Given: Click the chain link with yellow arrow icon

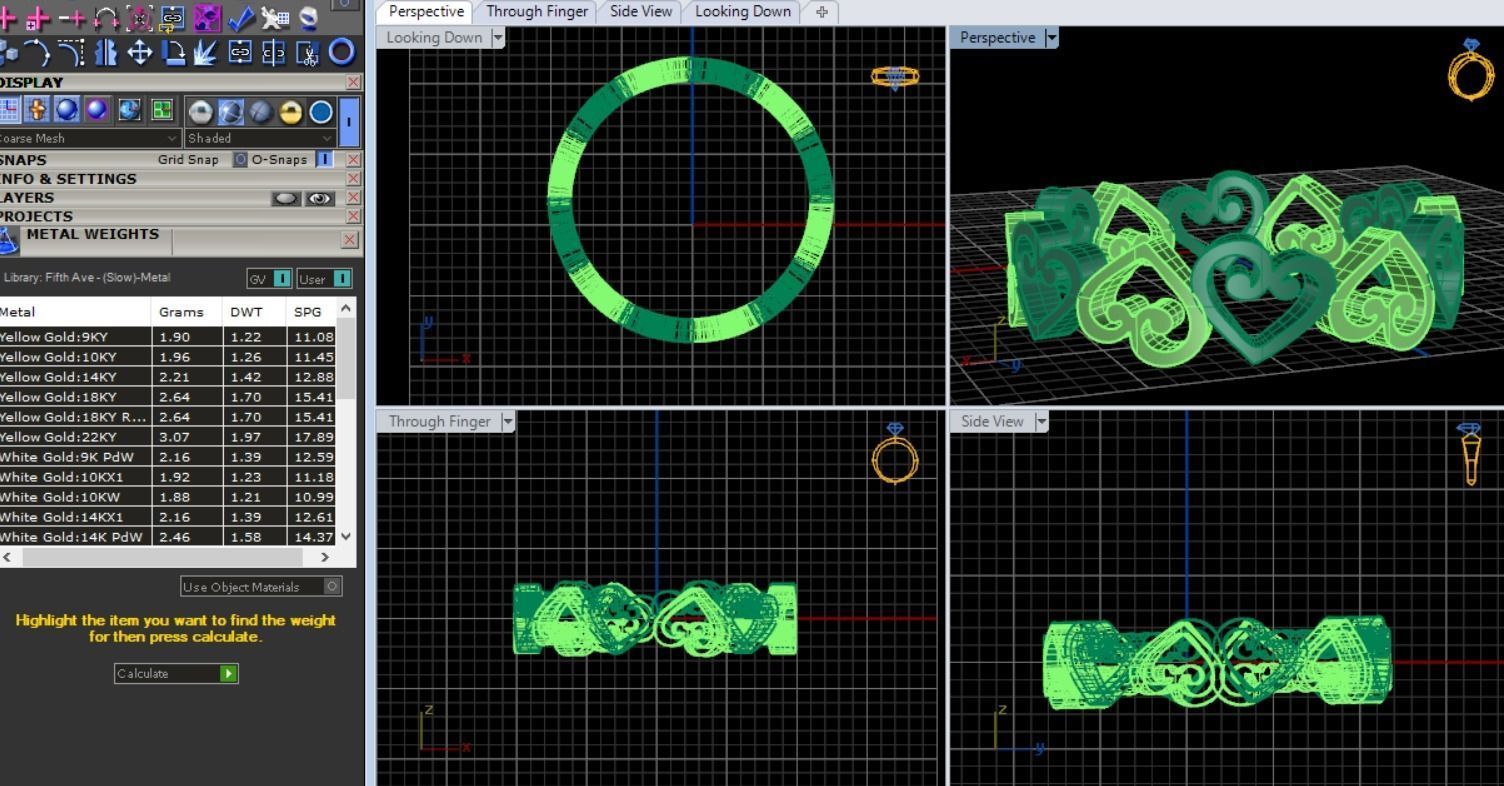Looking at the screenshot, I should tap(173, 17).
